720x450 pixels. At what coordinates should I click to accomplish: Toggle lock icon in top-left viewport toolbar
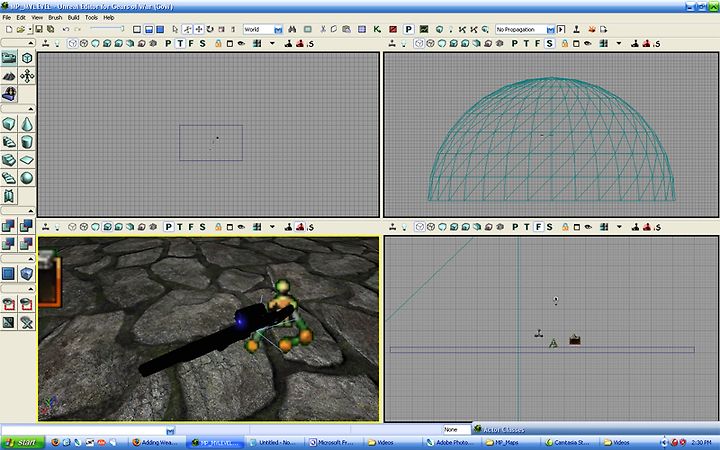click(x=218, y=44)
